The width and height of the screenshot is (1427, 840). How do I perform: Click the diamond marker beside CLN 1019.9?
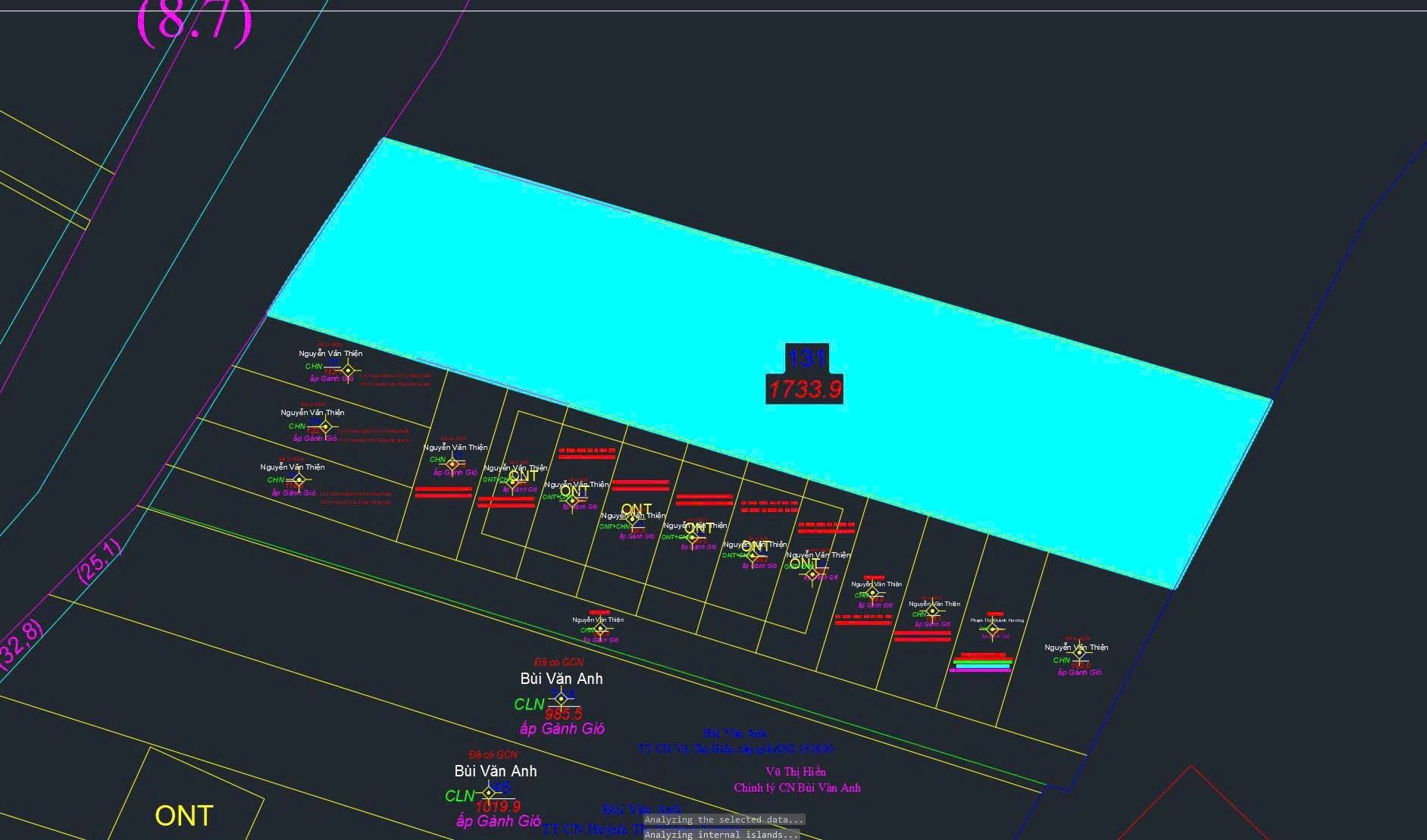tap(489, 792)
